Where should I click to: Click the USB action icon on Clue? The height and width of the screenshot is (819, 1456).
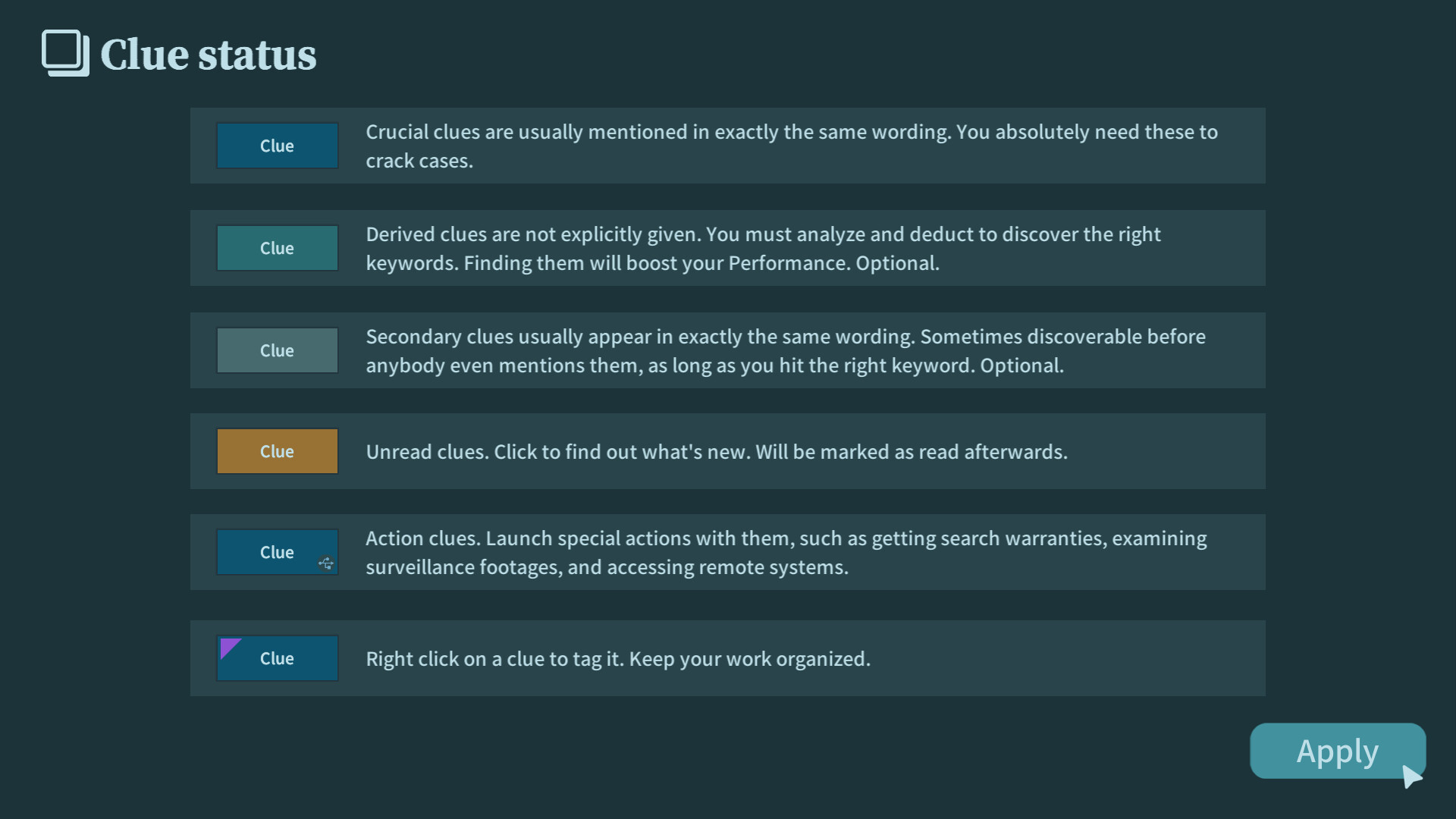pos(326,563)
